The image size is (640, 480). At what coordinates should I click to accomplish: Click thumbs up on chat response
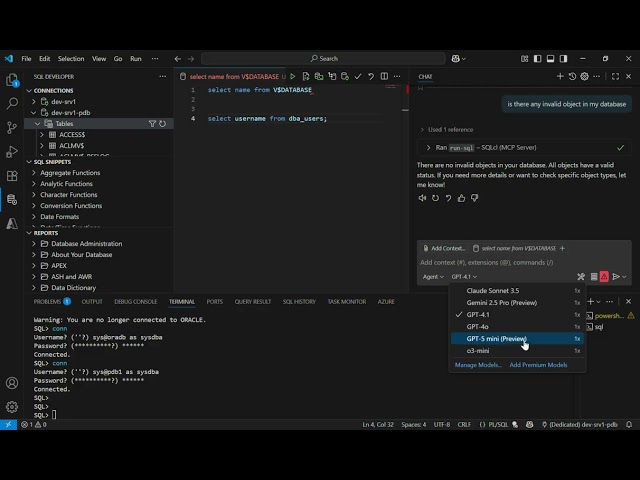[x=461, y=198]
